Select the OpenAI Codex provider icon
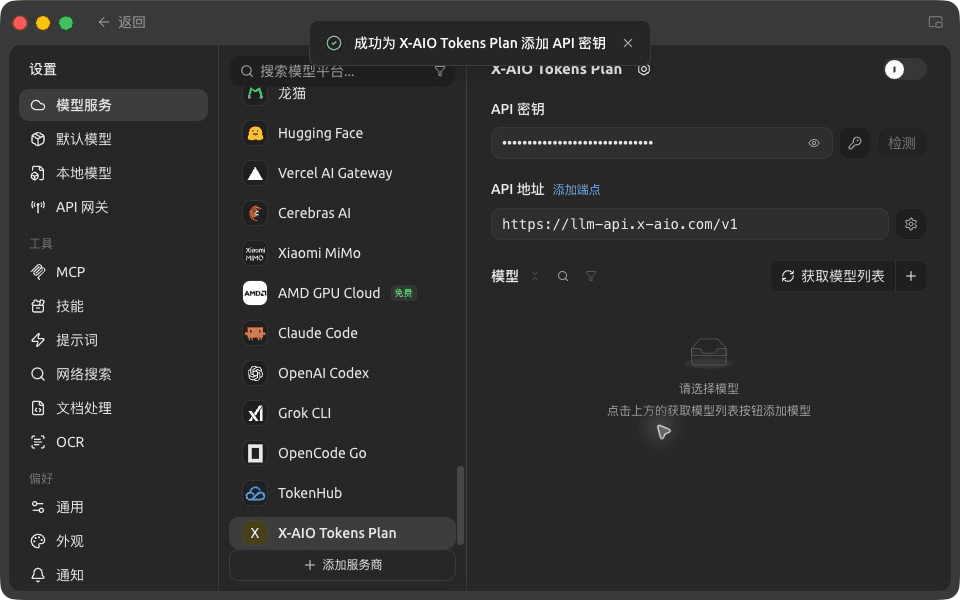The image size is (960, 600). click(x=255, y=373)
